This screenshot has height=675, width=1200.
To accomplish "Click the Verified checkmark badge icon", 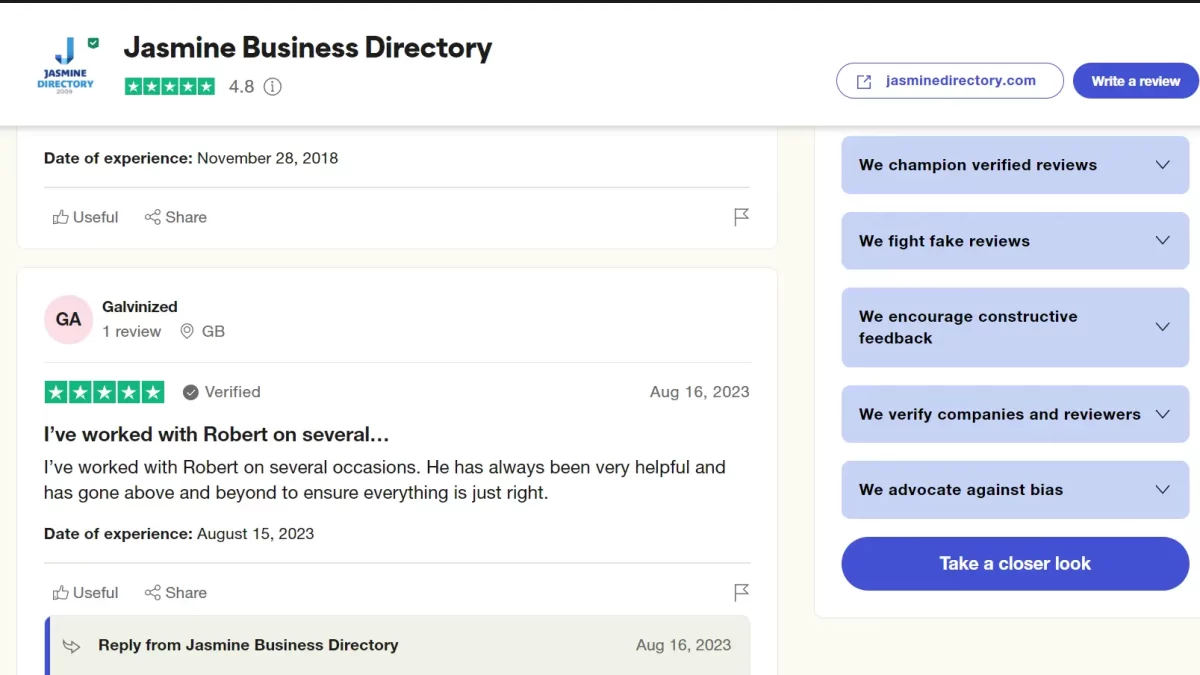I will pyautogui.click(x=191, y=393).
